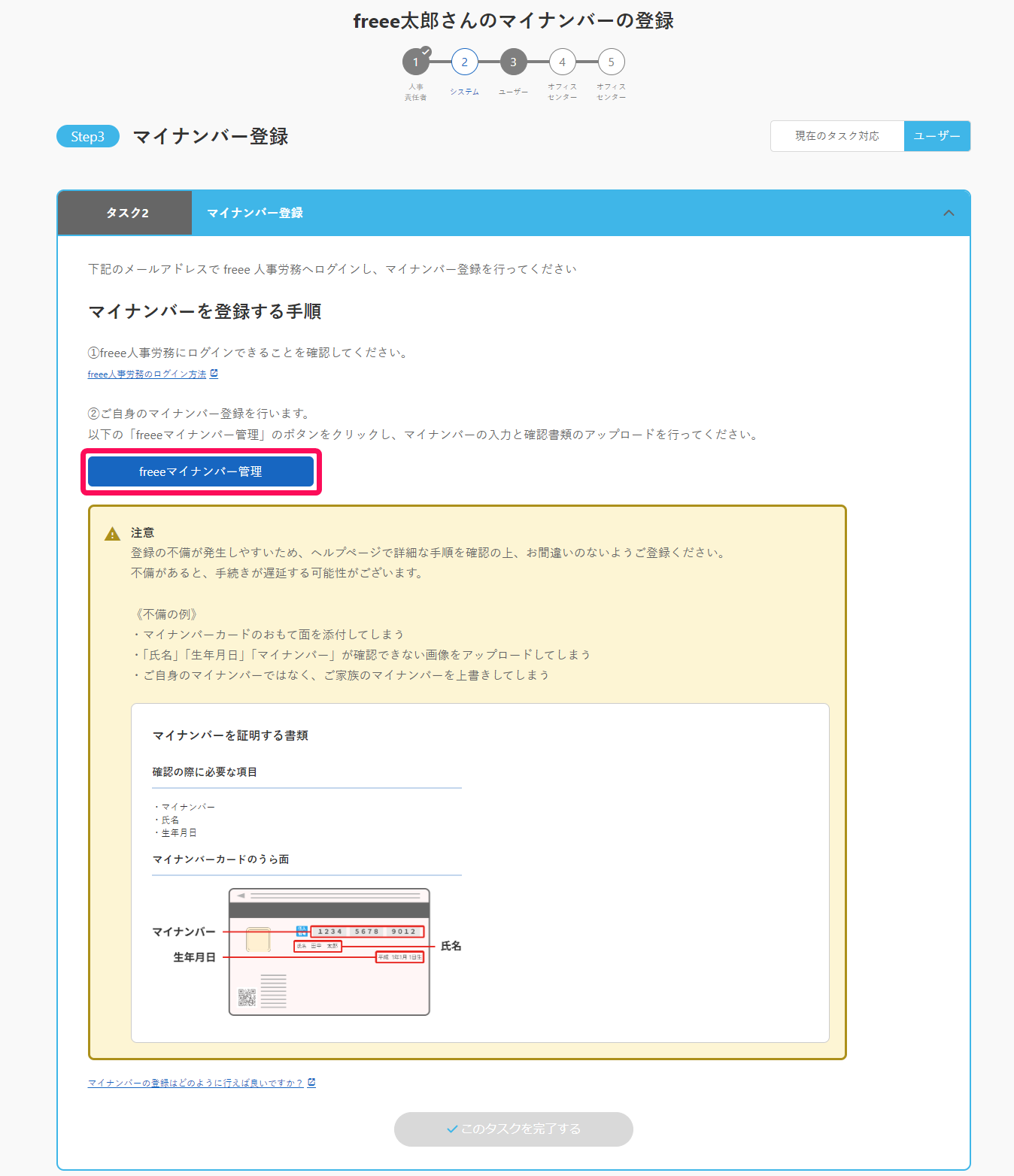Click external icon beside registration help link
Image resolution: width=1014 pixels, height=1176 pixels.
click(311, 1082)
